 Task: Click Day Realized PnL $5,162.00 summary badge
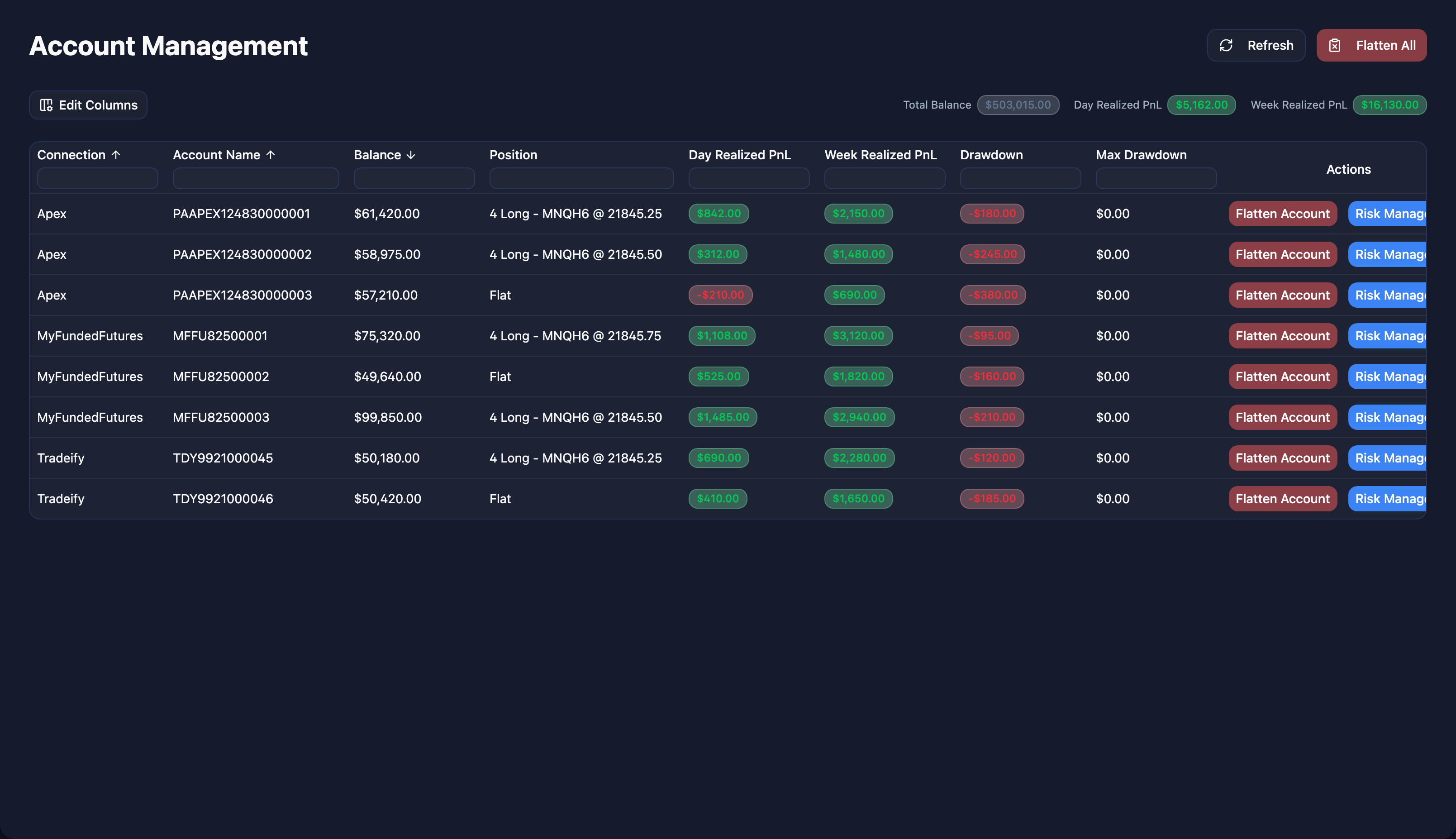point(1201,105)
